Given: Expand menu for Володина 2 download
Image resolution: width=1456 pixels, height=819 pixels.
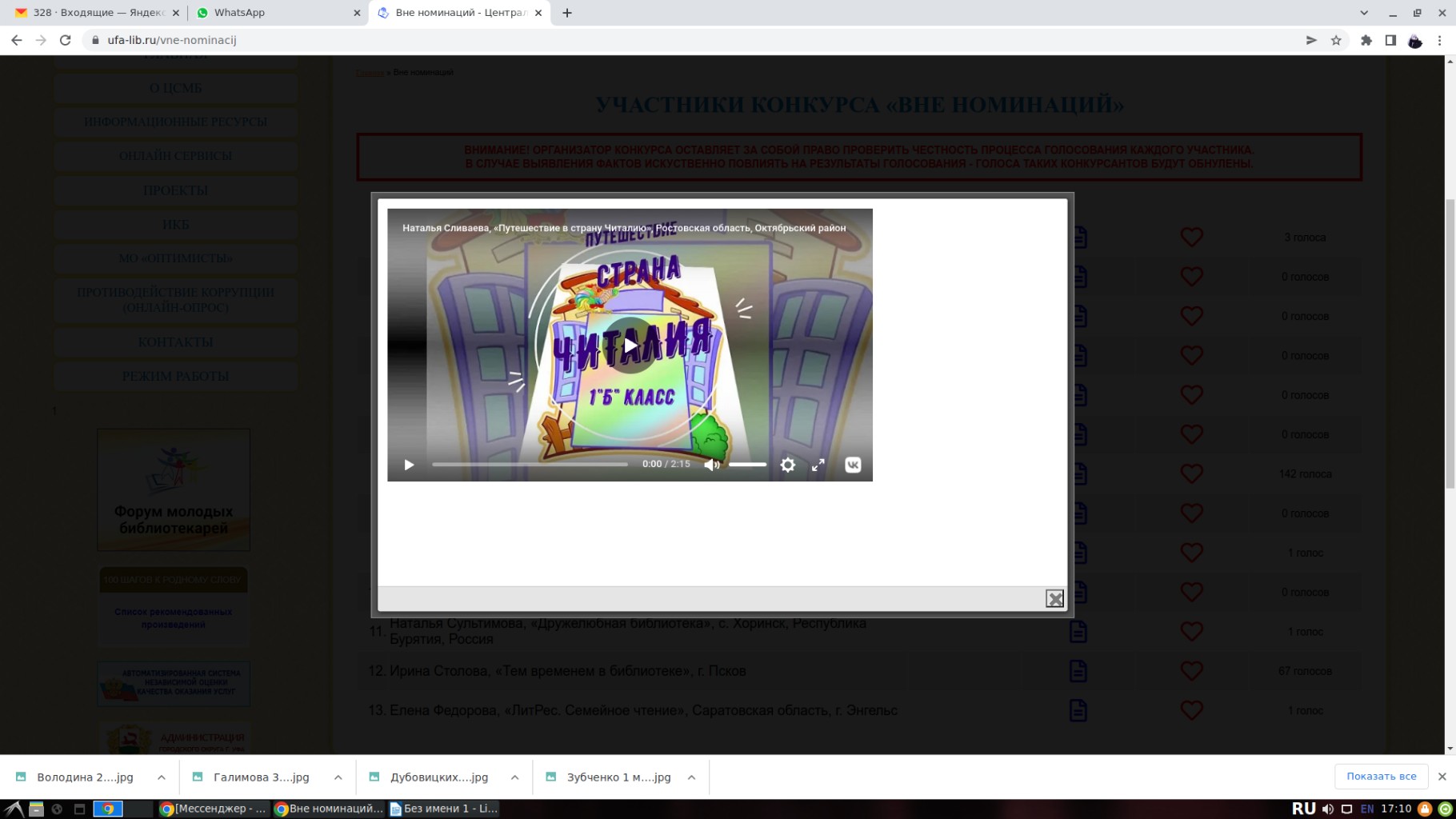Looking at the screenshot, I should (x=162, y=777).
